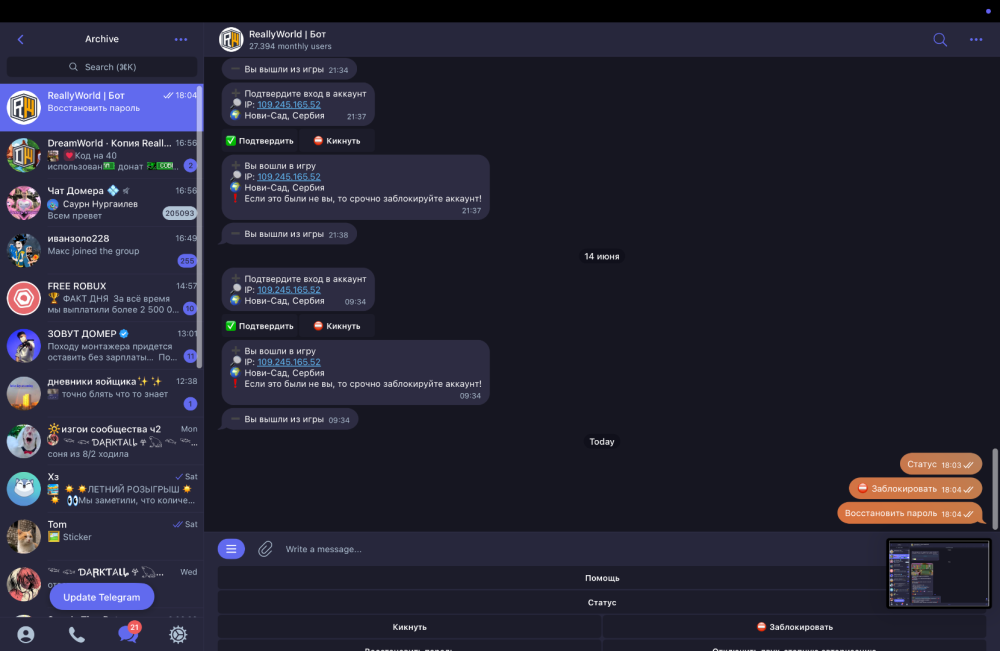The width and height of the screenshot is (1000, 651).
Task: Select the Помощь keyboard button
Action: pyautogui.click(x=602, y=578)
